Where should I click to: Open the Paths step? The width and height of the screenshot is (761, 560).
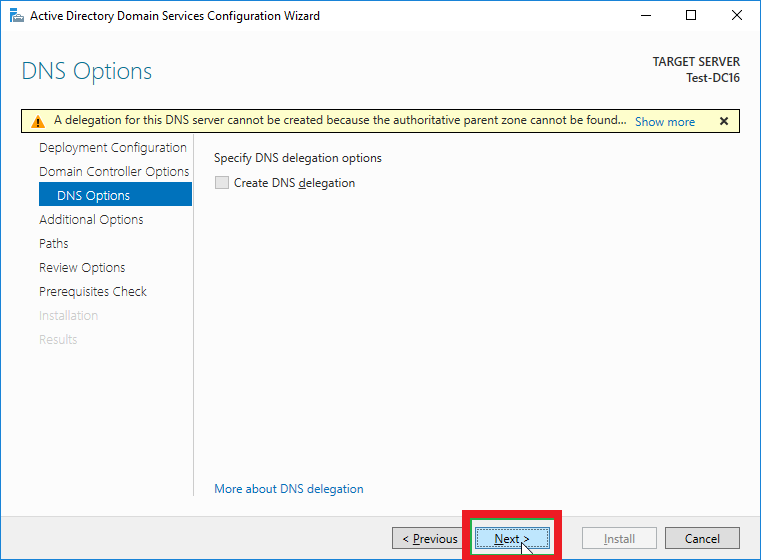pos(54,243)
